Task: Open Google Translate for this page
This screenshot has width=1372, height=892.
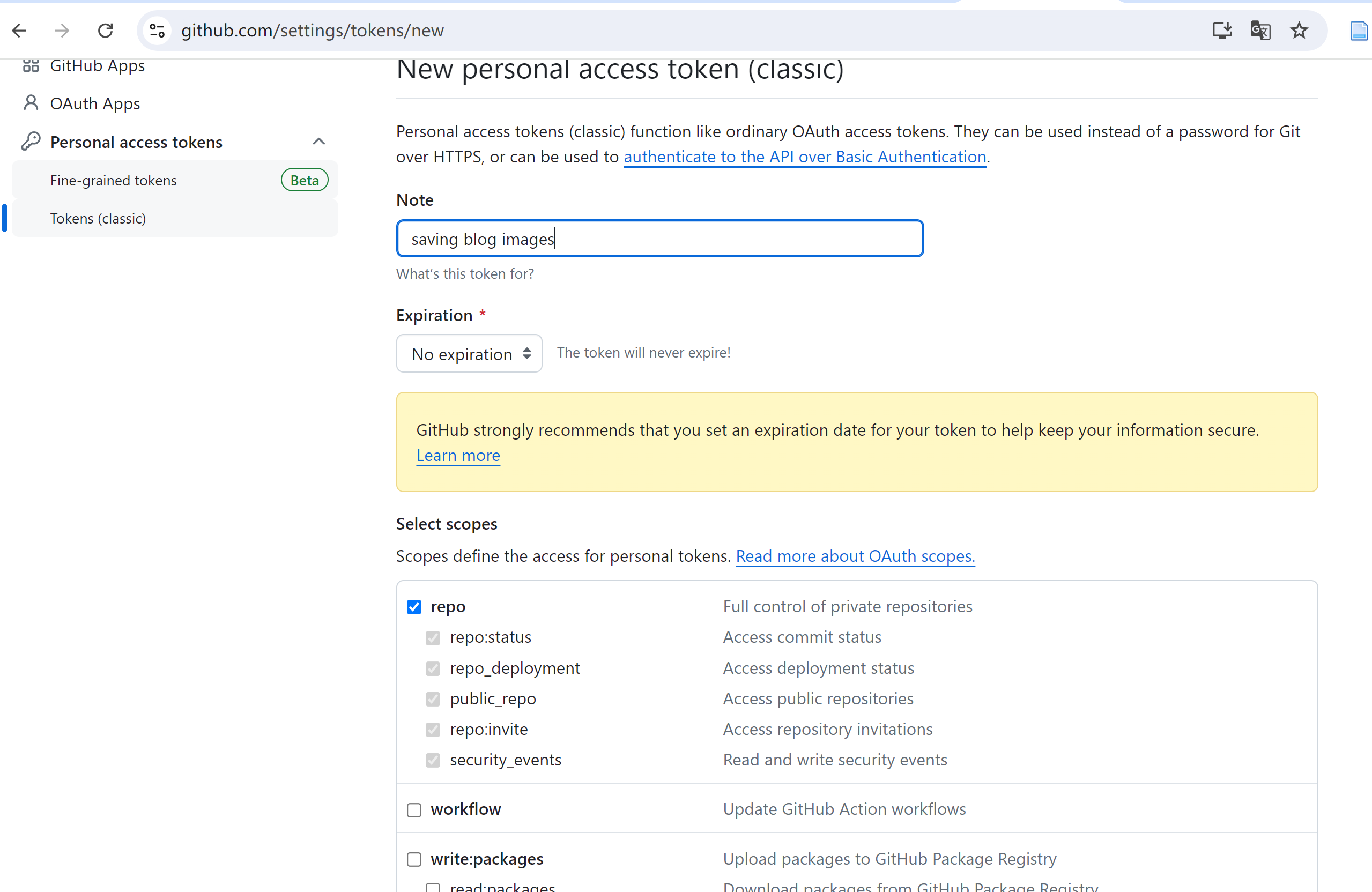Action: 1260,31
